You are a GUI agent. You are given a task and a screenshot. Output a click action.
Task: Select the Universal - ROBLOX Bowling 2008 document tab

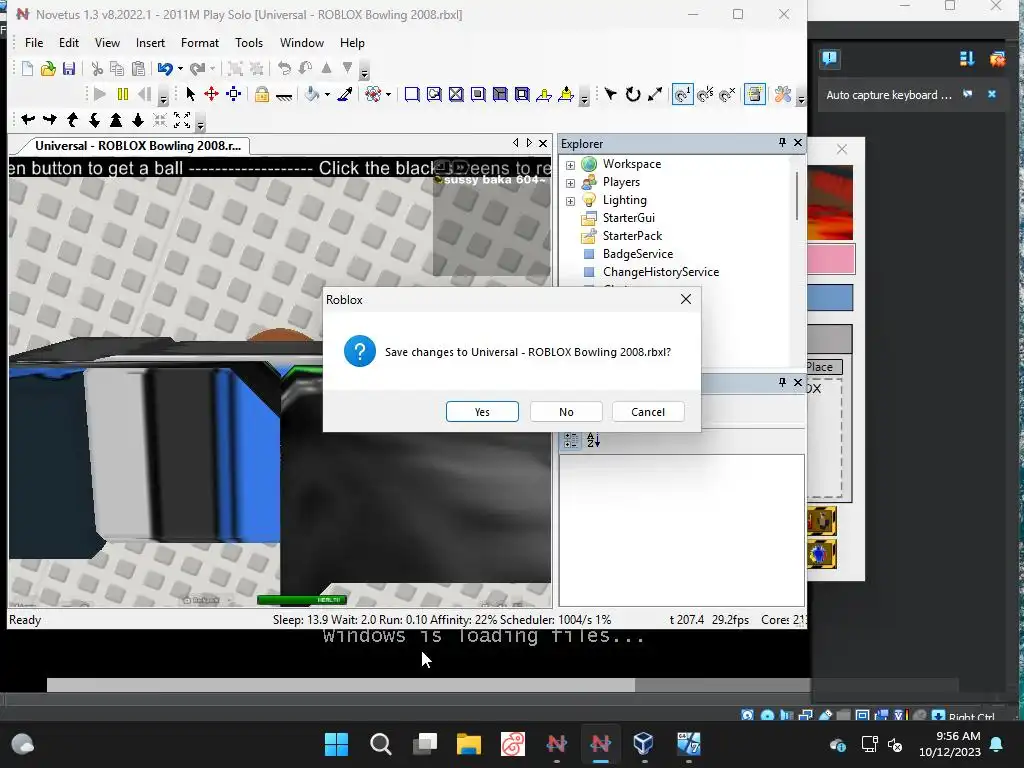pyautogui.click(x=138, y=146)
